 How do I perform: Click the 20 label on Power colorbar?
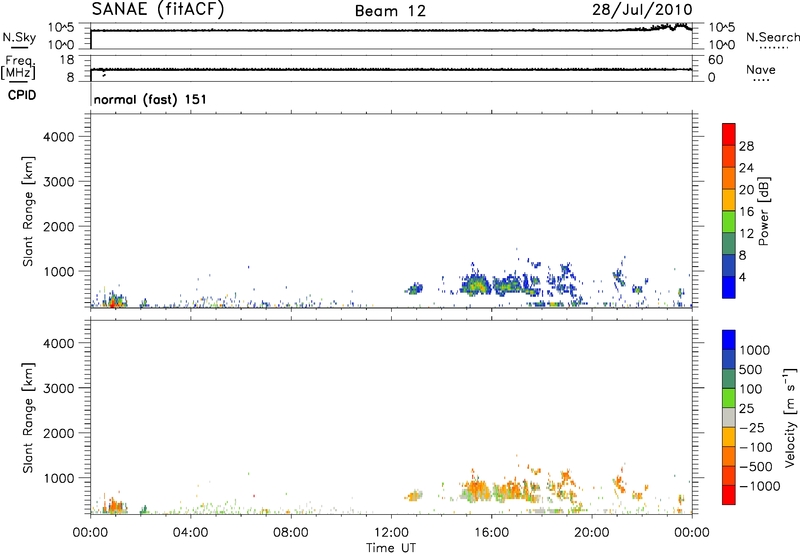(746, 190)
